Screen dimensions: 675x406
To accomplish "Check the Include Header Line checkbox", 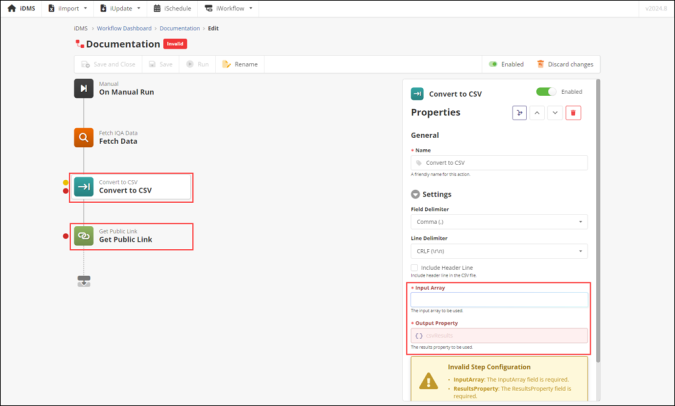I will pos(415,268).
